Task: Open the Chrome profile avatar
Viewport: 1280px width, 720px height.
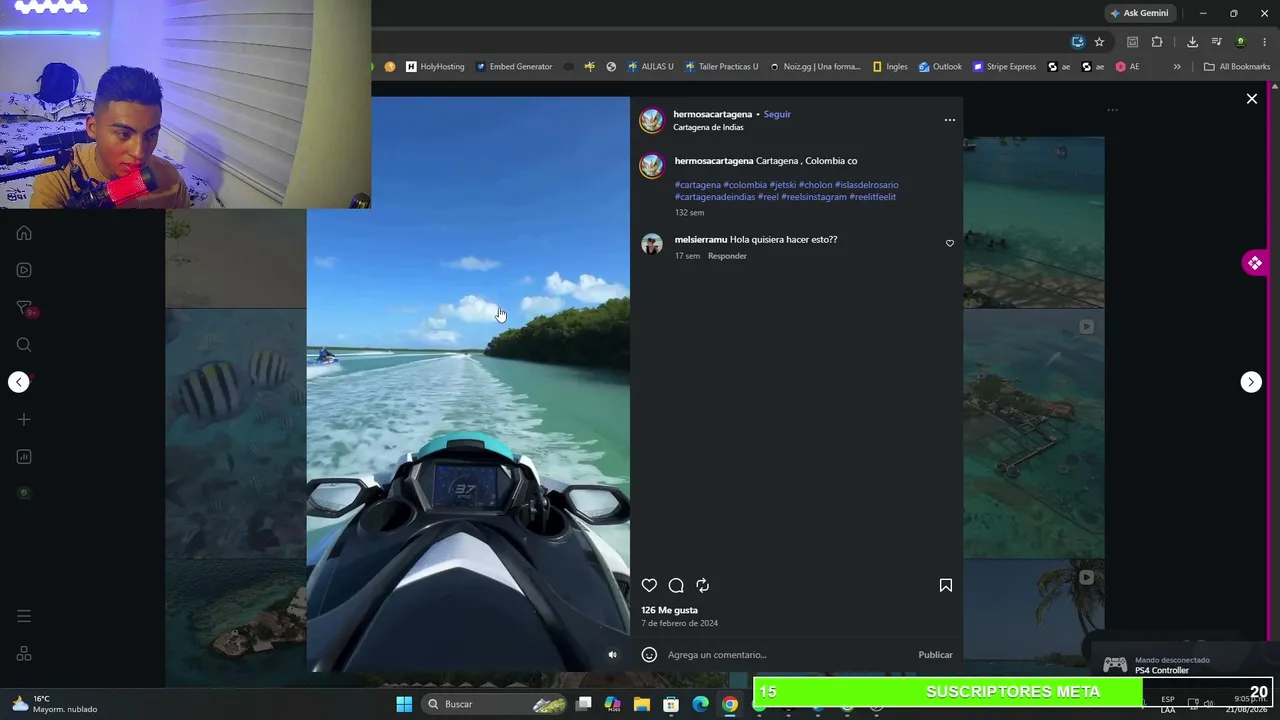Action: (1240, 42)
